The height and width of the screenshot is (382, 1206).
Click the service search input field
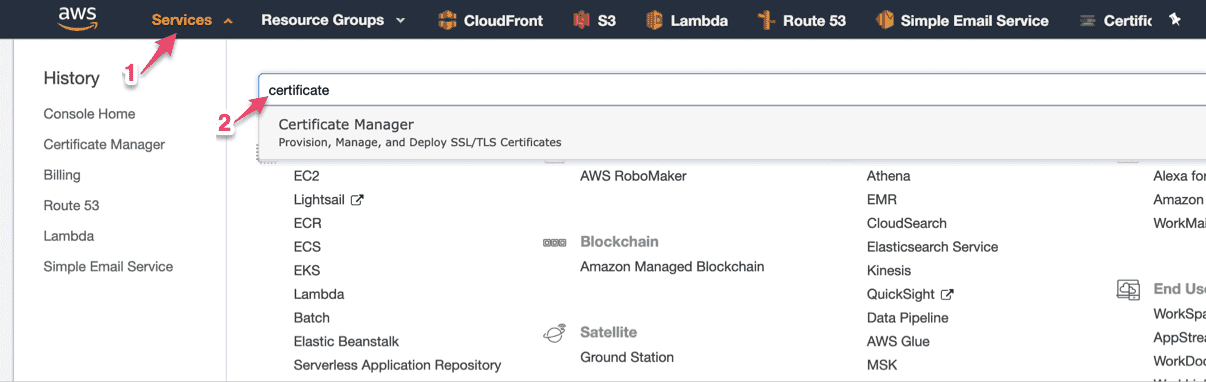[733, 90]
